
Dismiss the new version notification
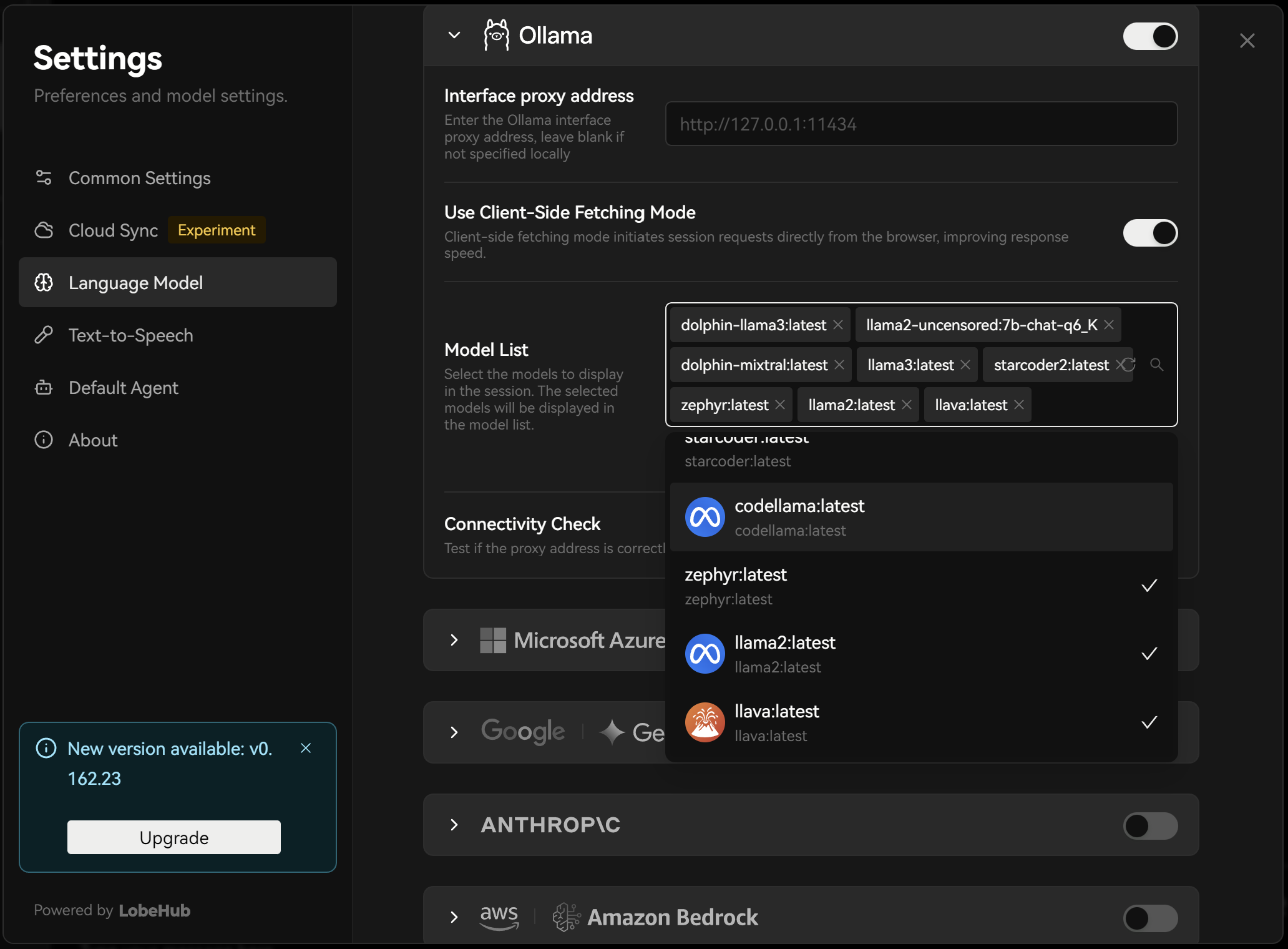[x=306, y=748]
